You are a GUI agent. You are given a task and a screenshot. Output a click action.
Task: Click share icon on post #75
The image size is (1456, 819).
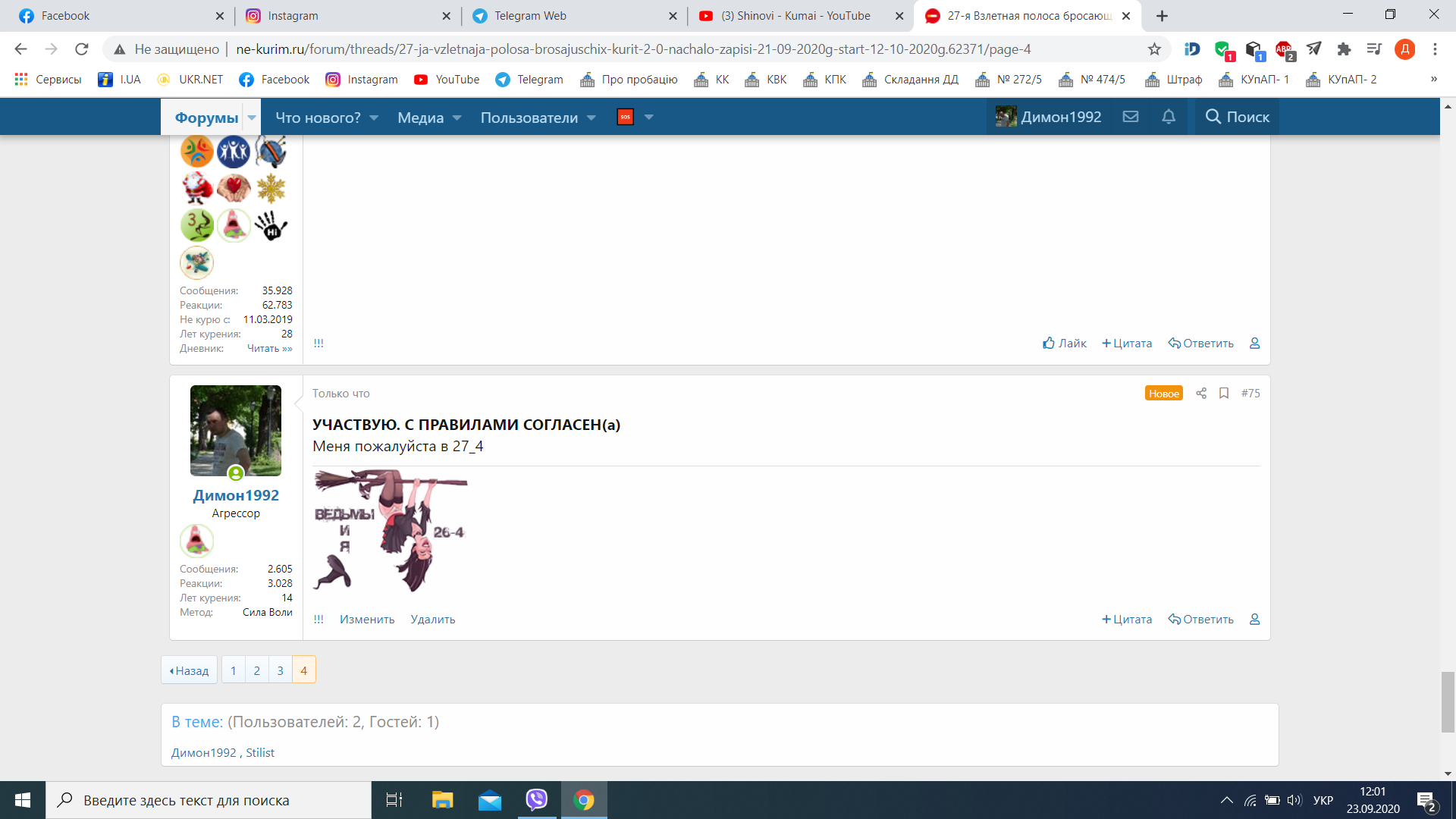pos(1201,393)
